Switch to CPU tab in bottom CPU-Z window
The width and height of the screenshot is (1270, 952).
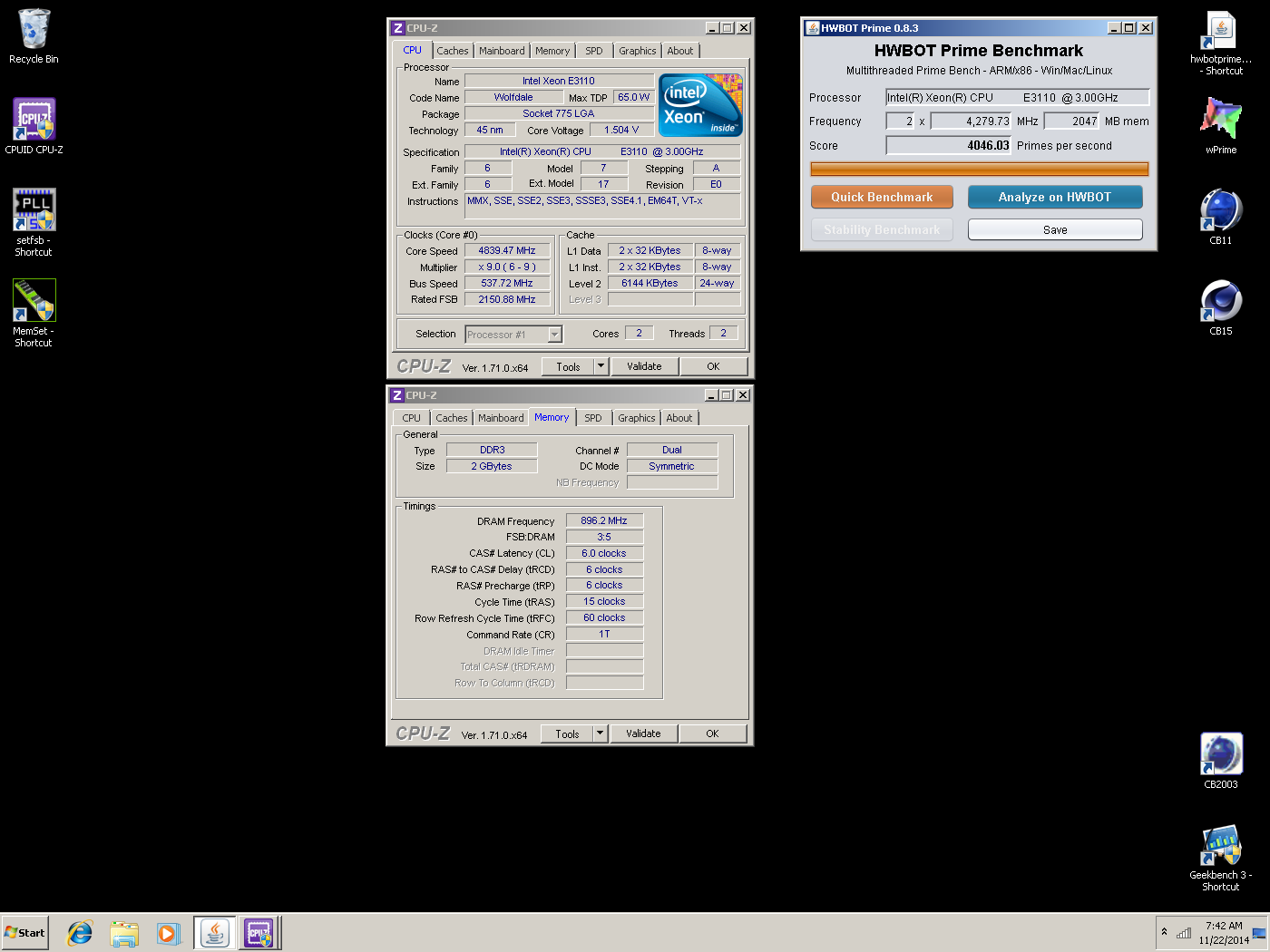coord(411,418)
